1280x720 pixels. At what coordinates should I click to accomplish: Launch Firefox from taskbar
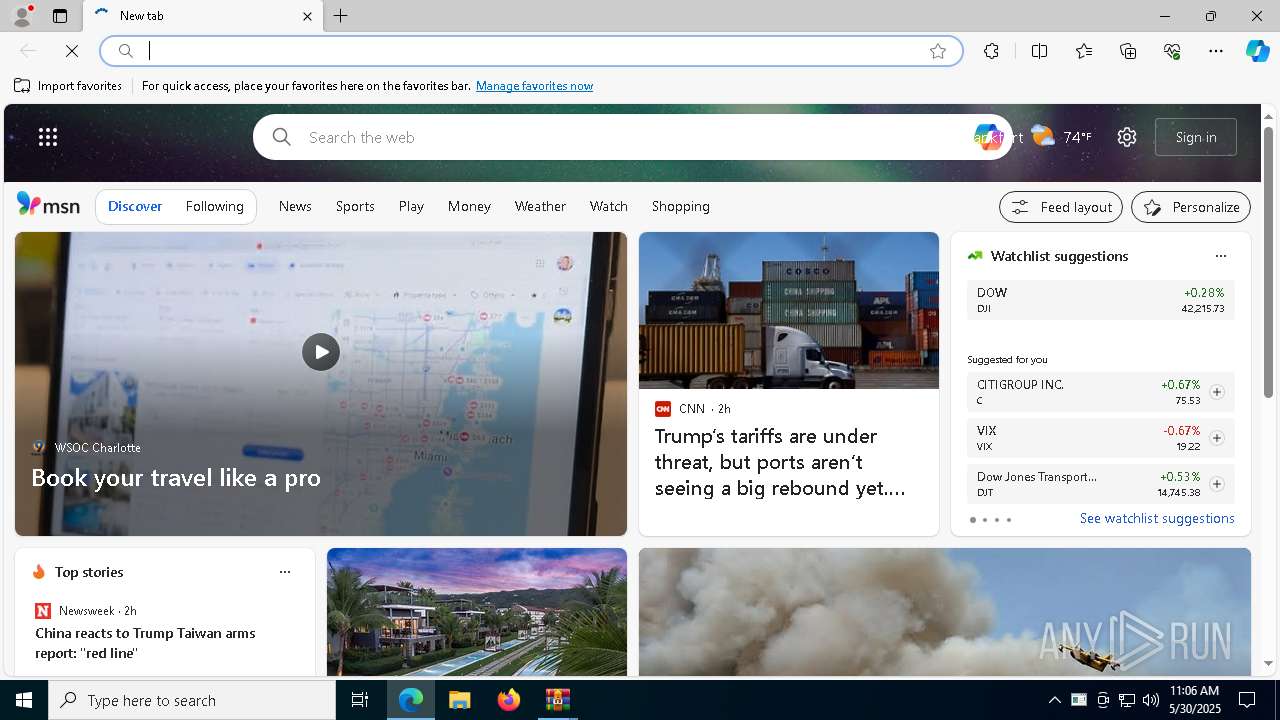[x=509, y=700]
